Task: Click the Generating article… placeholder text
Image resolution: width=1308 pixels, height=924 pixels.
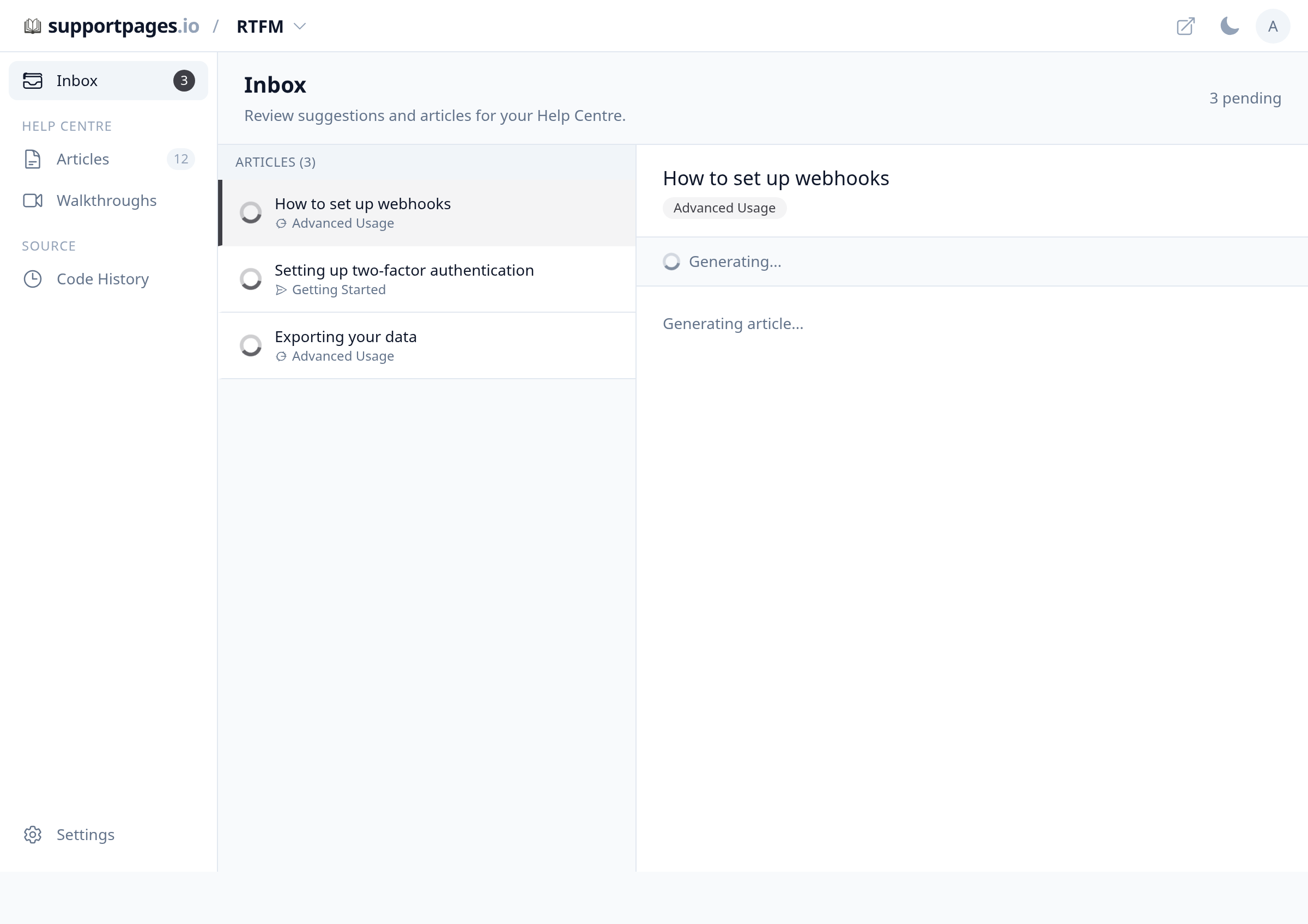Action: point(733,324)
